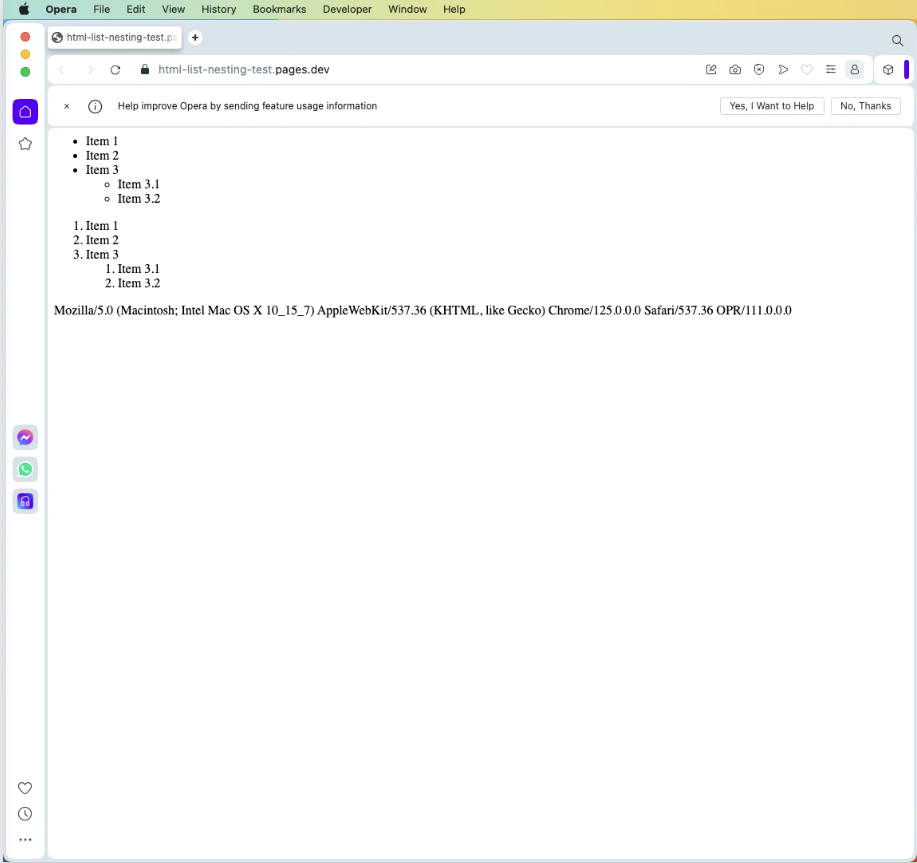Open WhatsApp in the sidebar

[25, 469]
